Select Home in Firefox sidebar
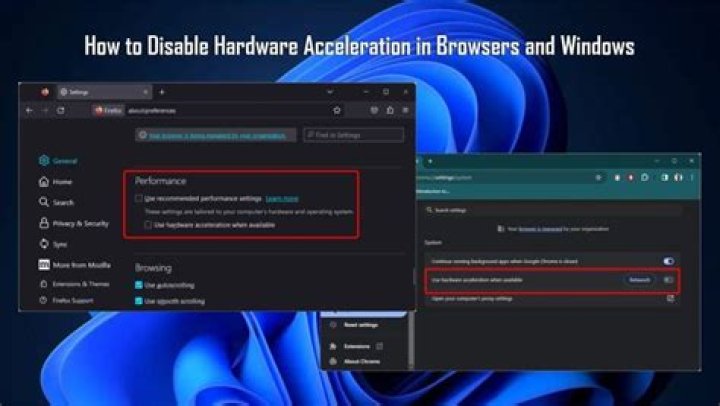The width and height of the screenshot is (720, 406). point(56,182)
